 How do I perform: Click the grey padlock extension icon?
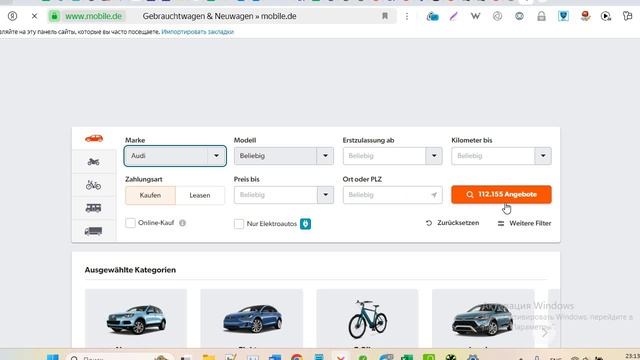point(541,16)
